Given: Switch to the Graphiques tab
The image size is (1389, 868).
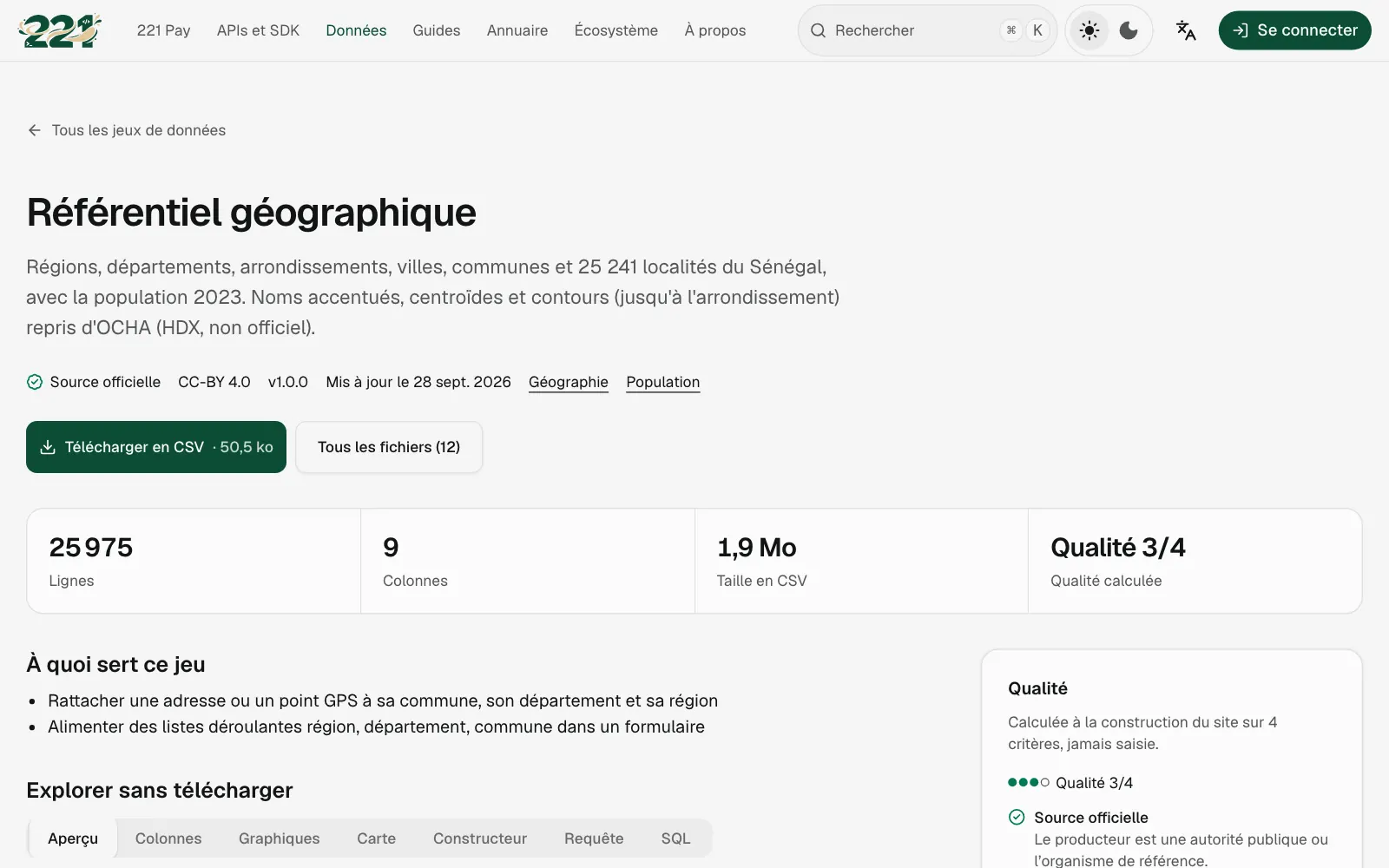Looking at the screenshot, I should point(280,838).
